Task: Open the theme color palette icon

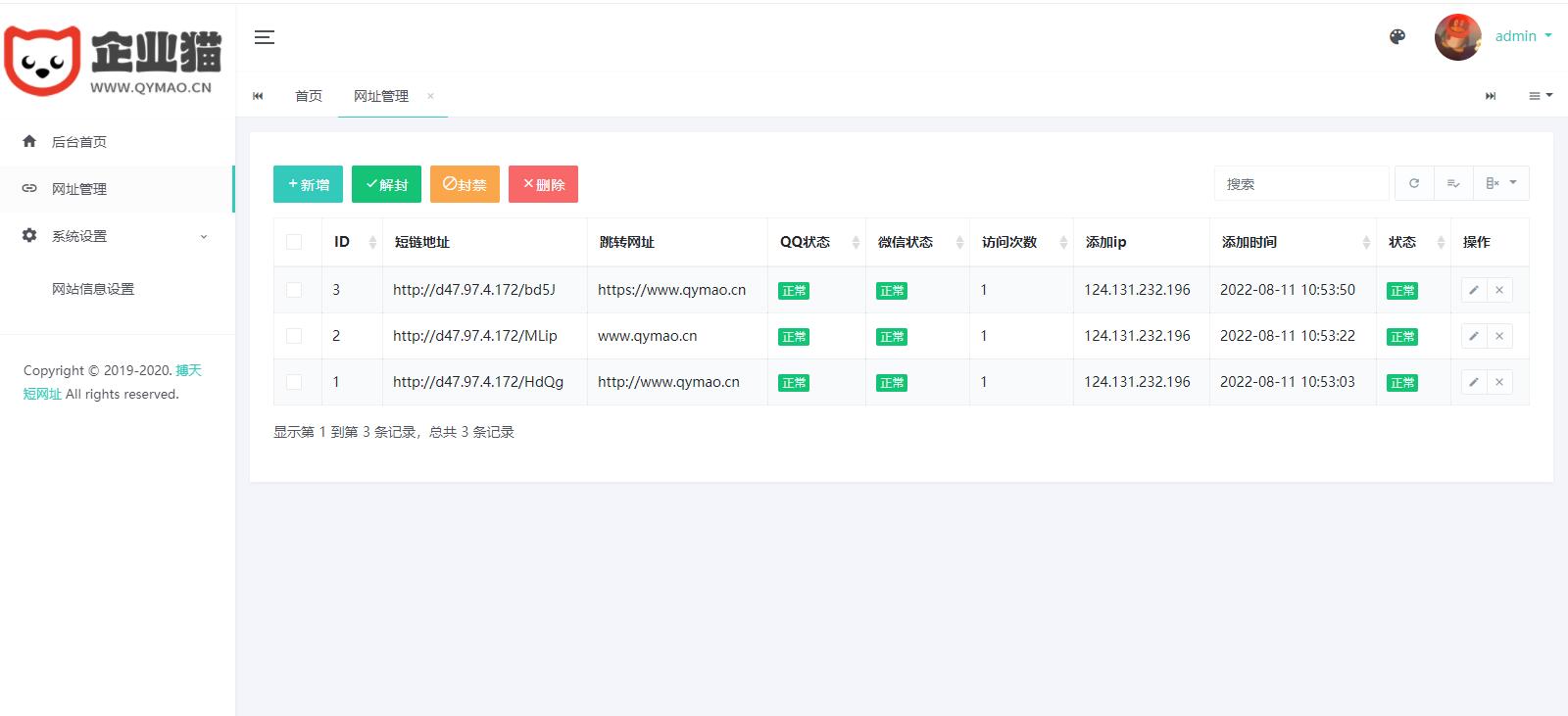Action: 1397,37
